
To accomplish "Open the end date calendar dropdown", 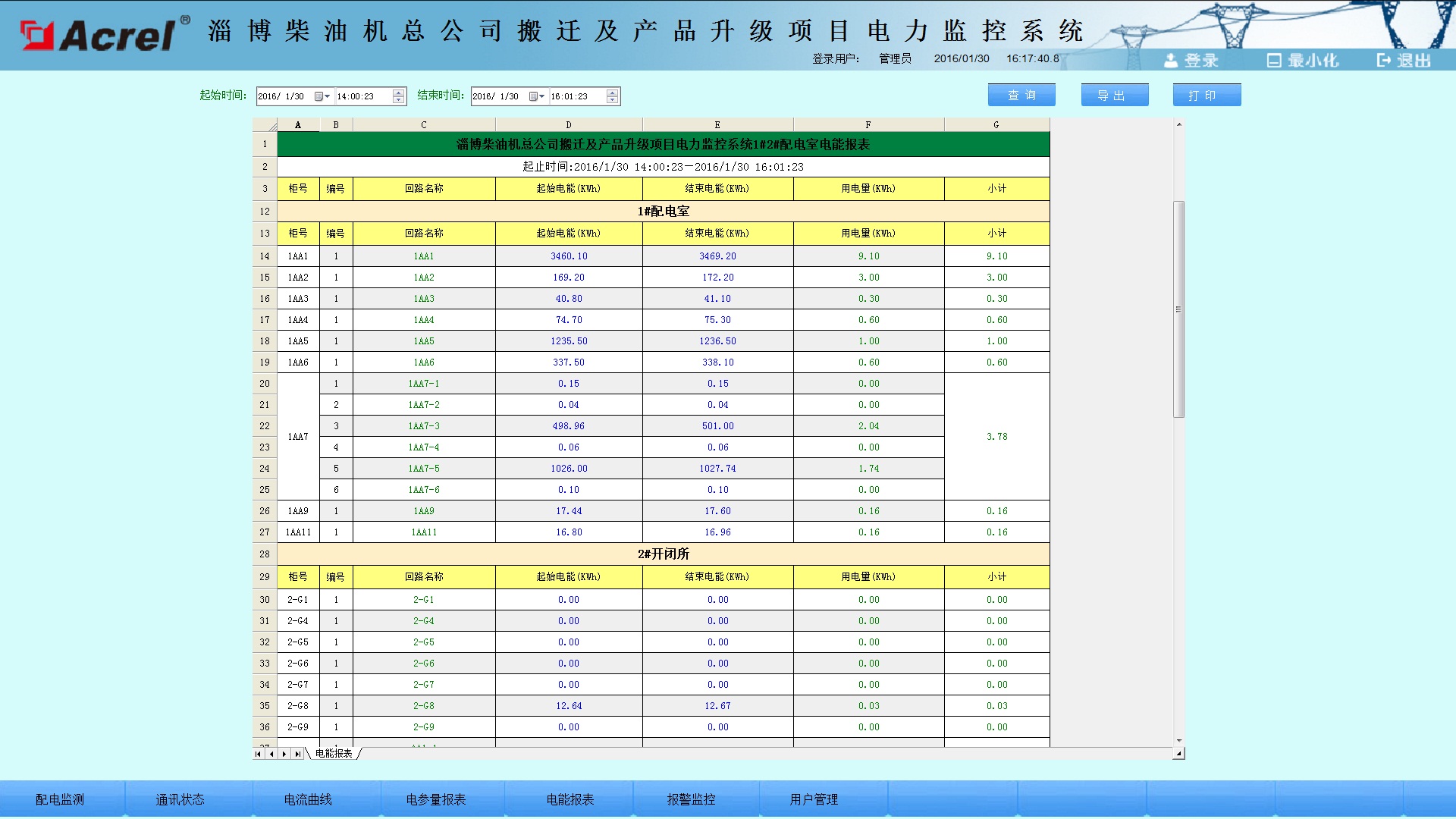I will (x=537, y=96).
